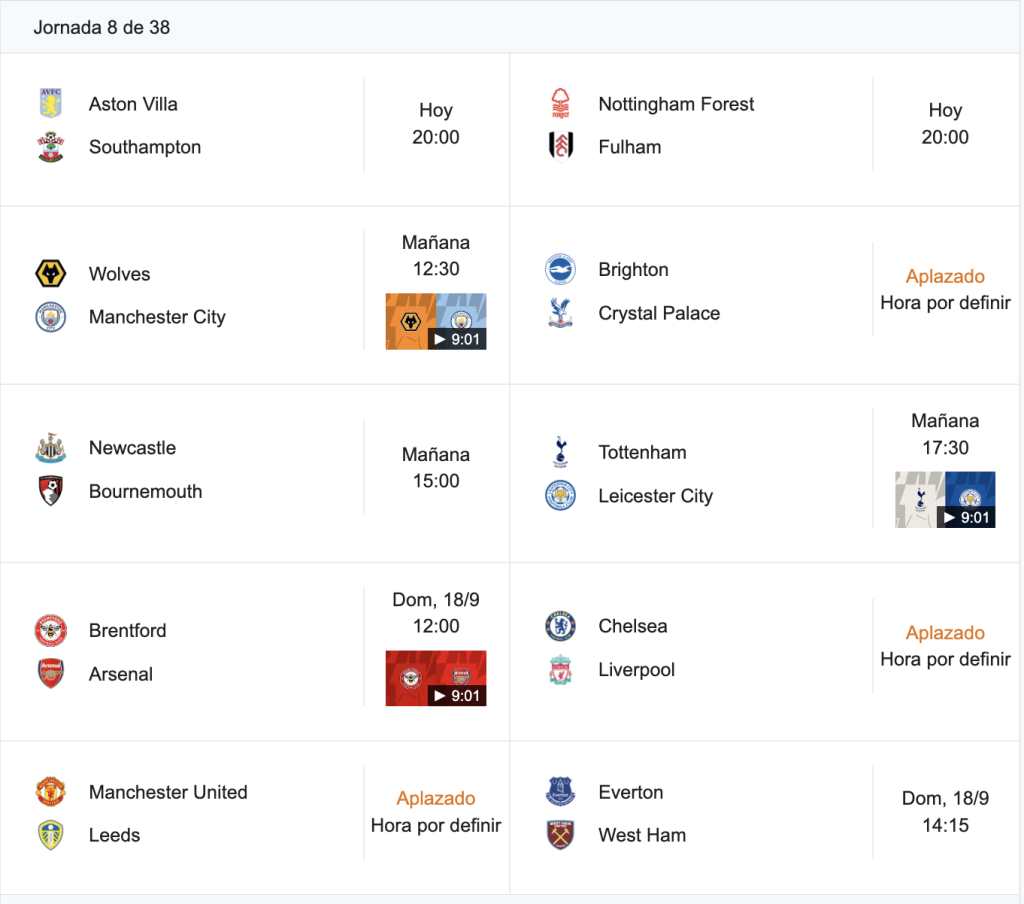Click the Aston Villa club crest

click(x=50, y=103)
